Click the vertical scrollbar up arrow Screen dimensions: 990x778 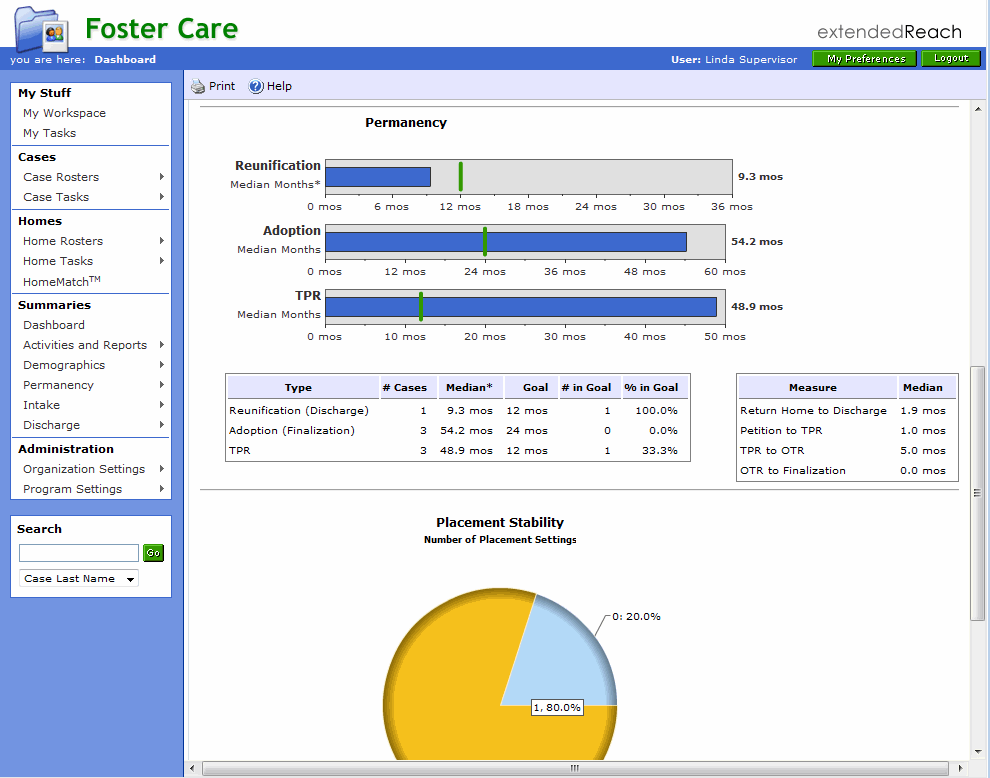click(978, 109)
